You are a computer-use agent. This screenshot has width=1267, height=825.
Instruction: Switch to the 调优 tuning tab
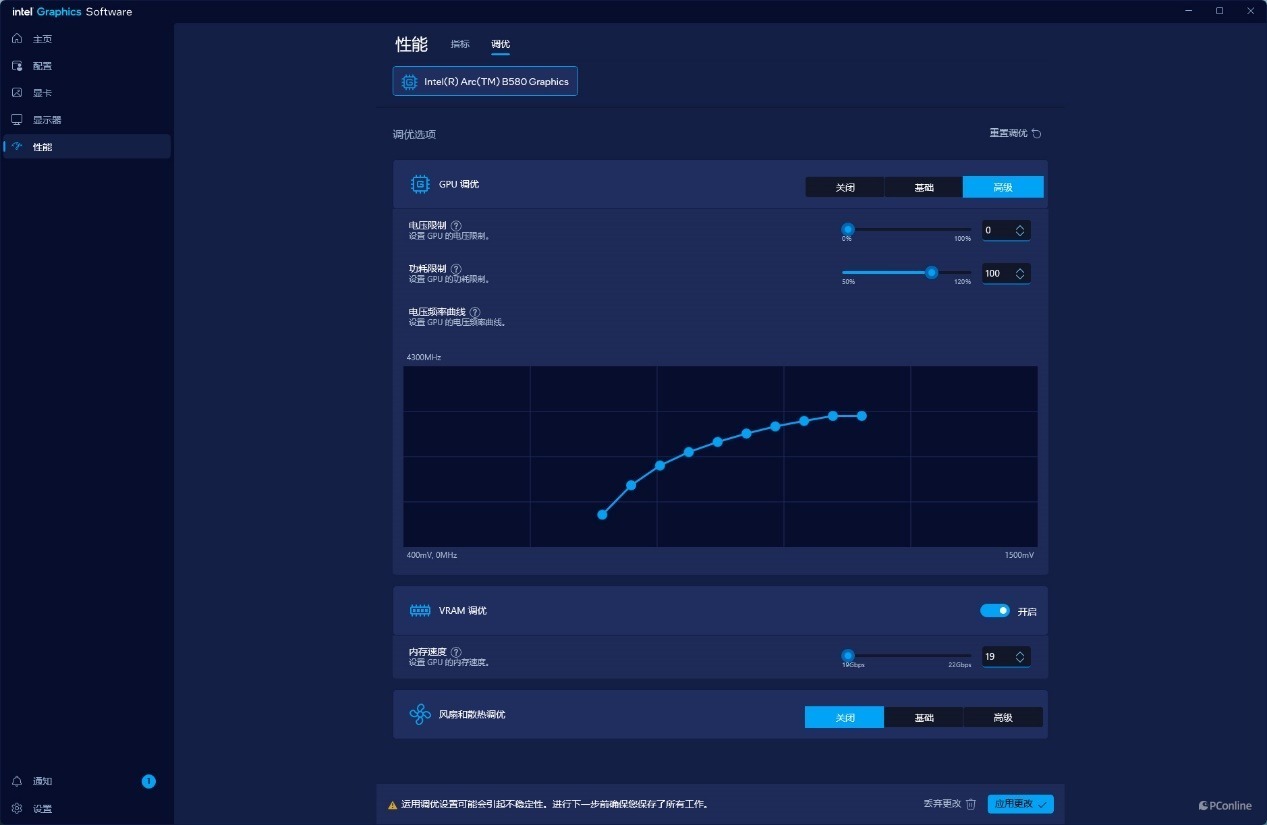500,45
